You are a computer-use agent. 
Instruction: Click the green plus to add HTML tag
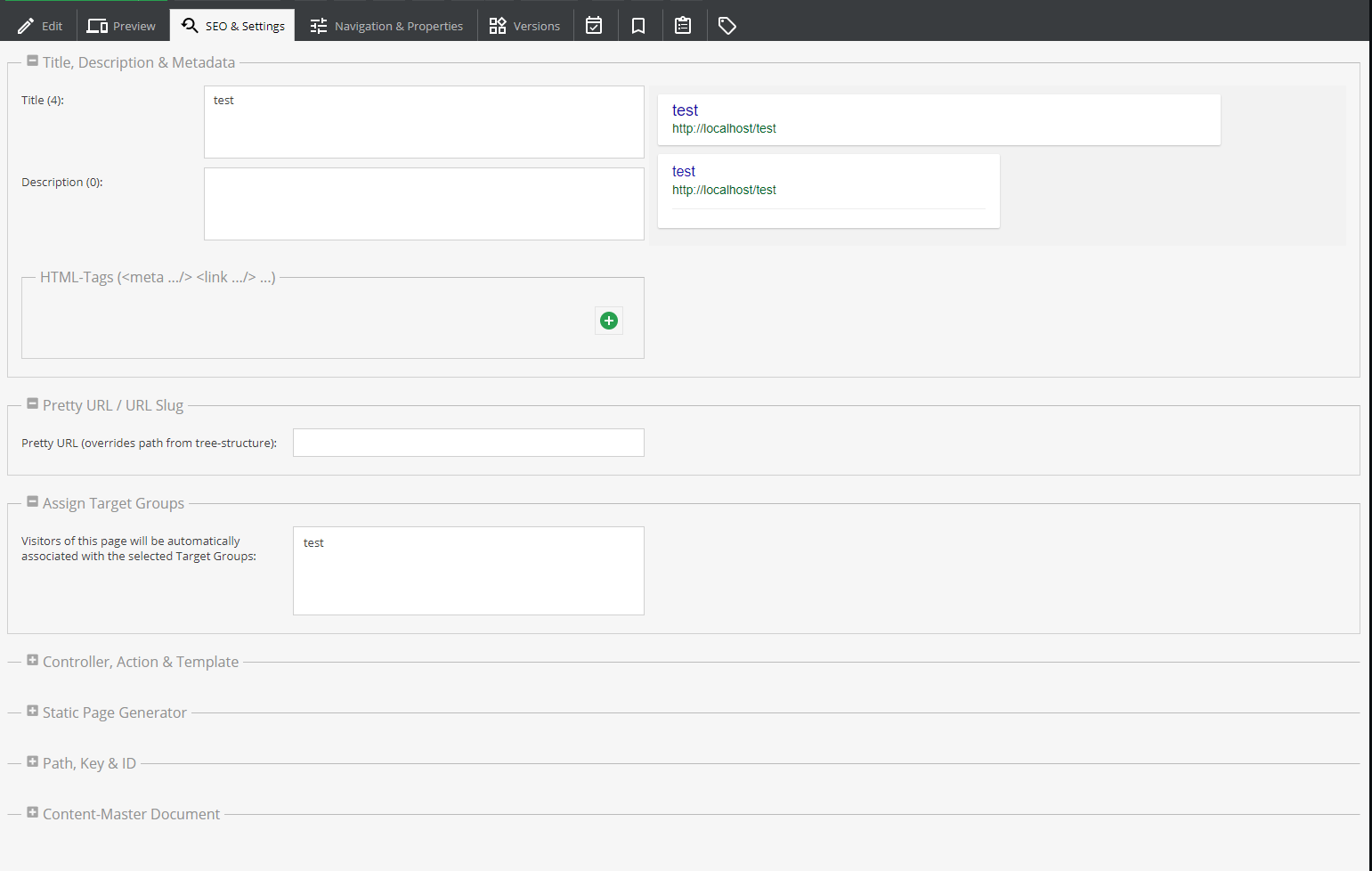click(609, 320)
